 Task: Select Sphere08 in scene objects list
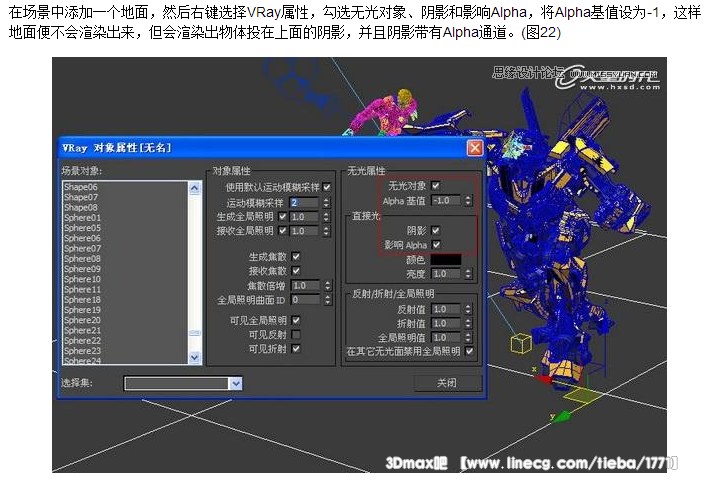(83, 259)
